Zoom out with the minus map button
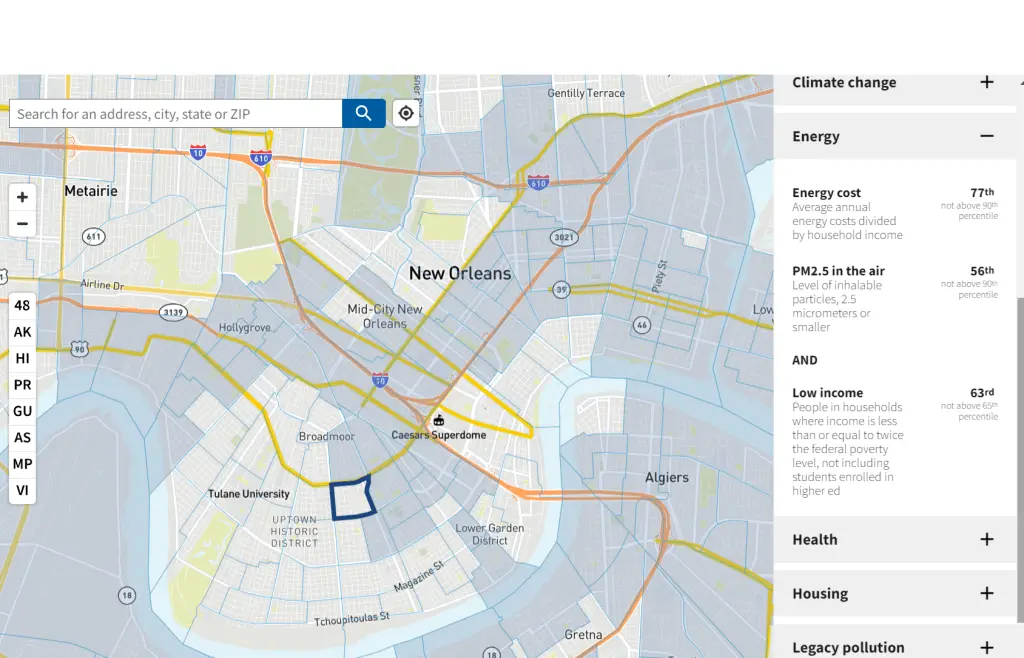This screenshot has height=658, width=1024. 22,224
